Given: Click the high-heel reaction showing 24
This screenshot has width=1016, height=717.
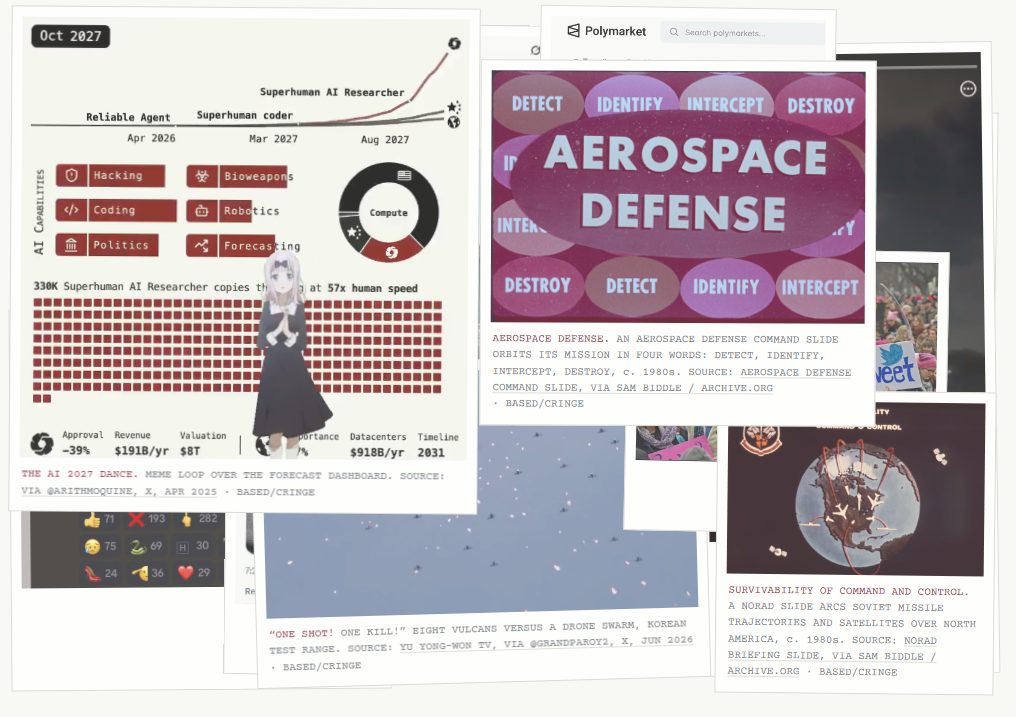Looking at the screenshot, I should tap(100, 573).
